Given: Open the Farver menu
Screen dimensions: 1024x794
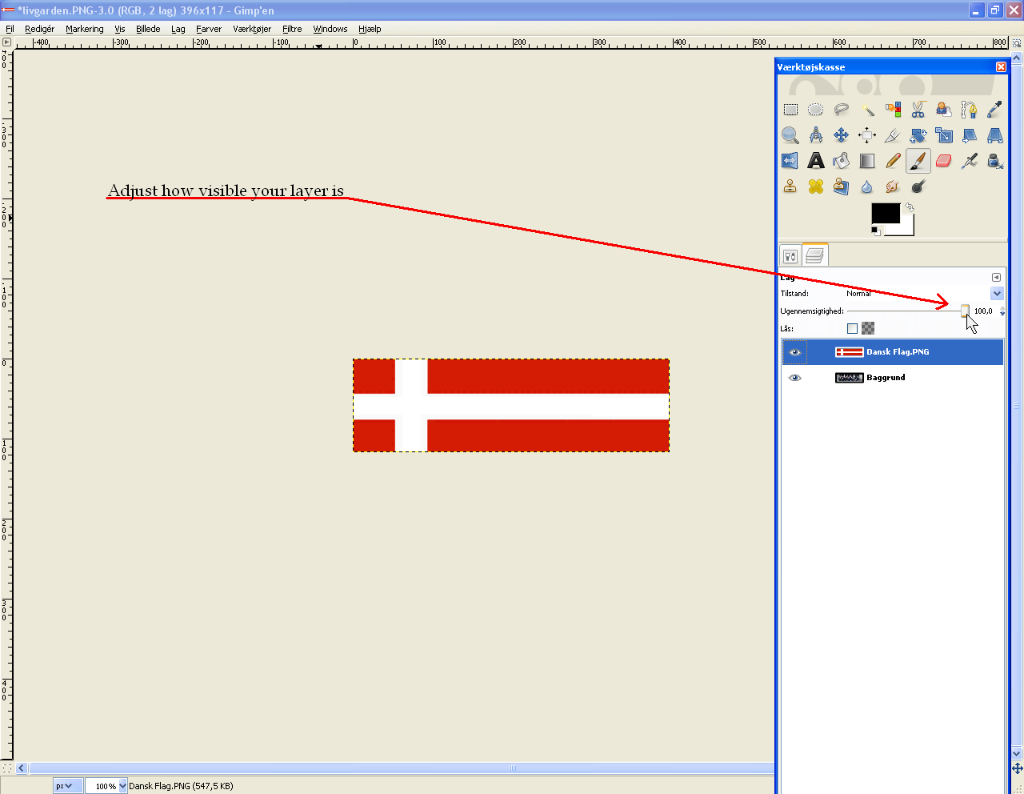Looking at the screenshot, I should 208,29.
